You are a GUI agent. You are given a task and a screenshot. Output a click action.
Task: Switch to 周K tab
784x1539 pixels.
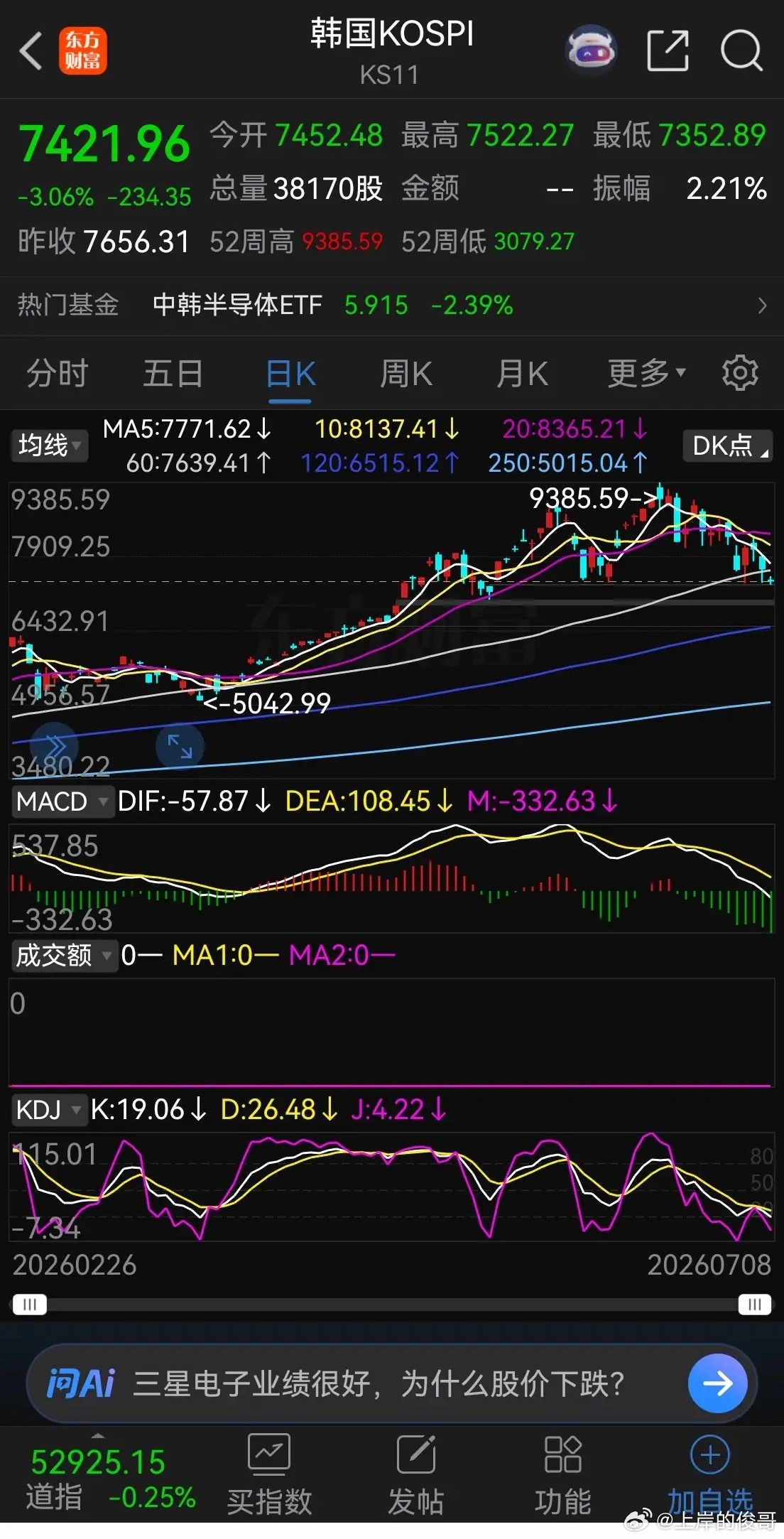tap(406, 374)
